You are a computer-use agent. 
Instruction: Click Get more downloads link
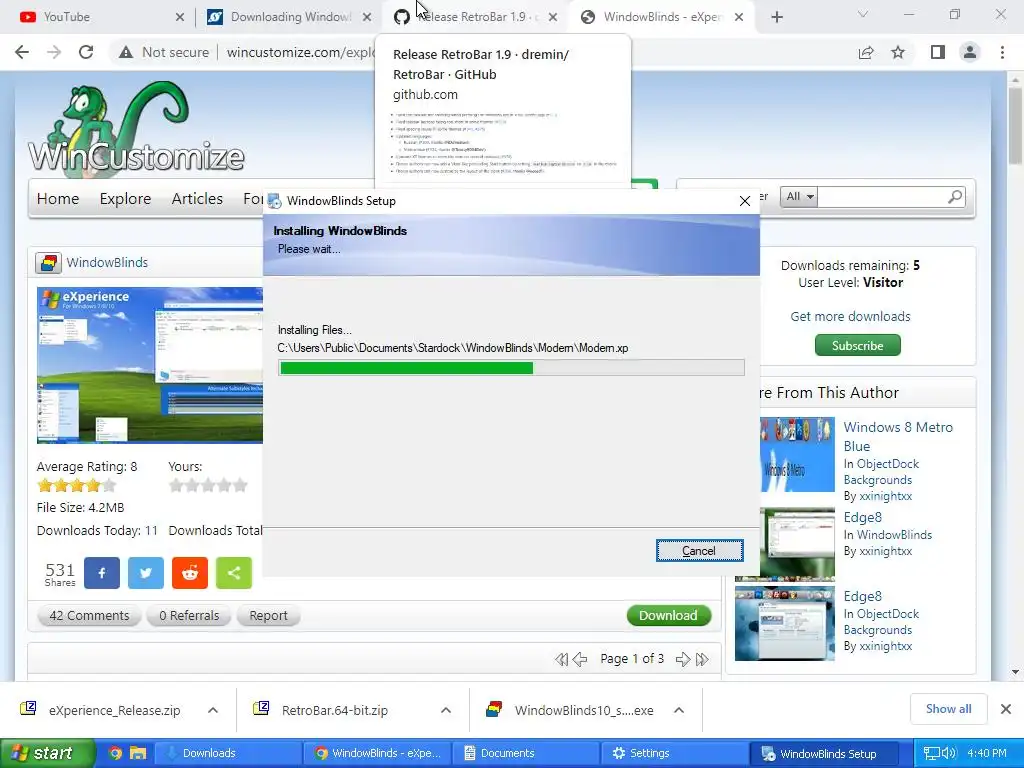point(850,316)
